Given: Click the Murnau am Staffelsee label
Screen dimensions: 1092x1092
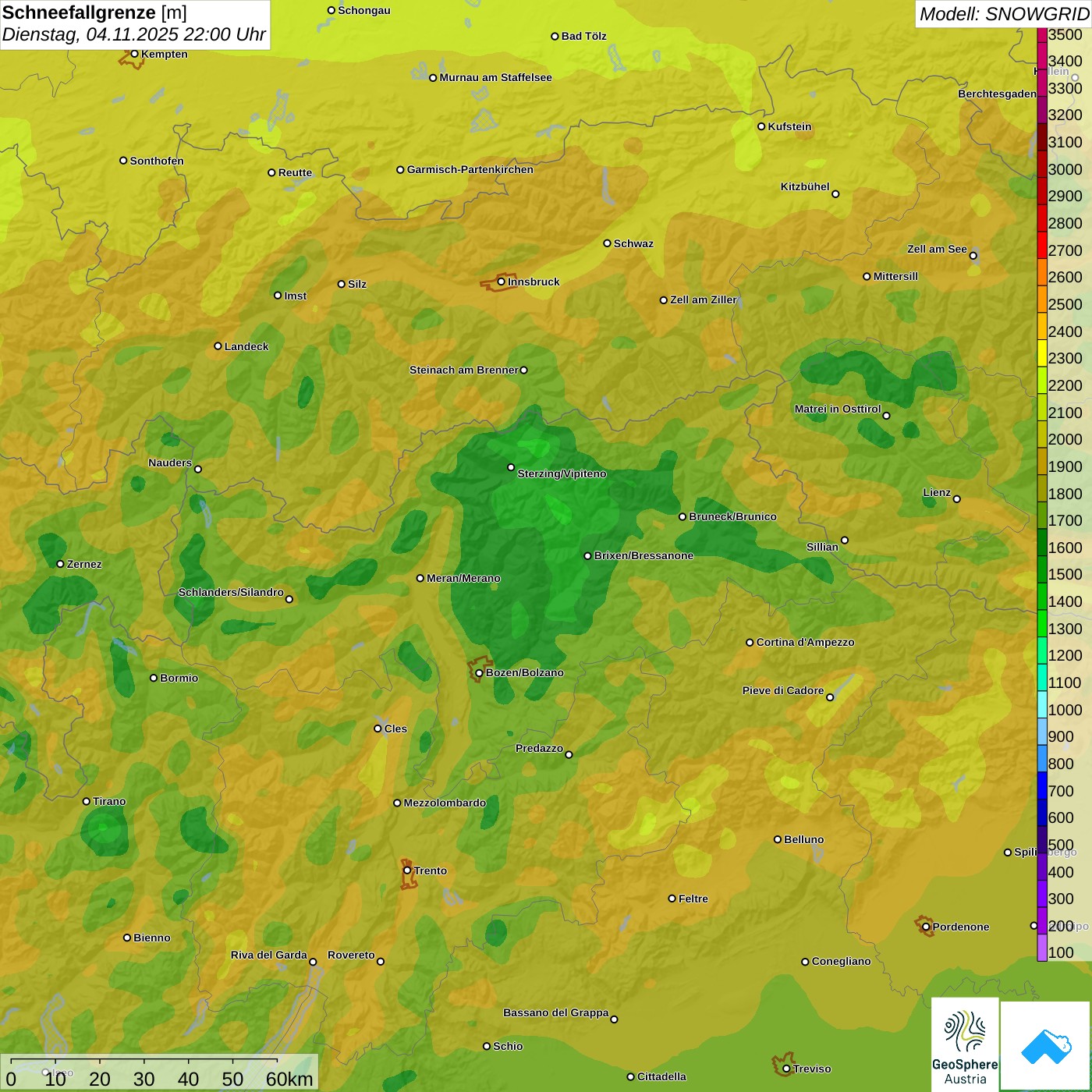Looking at the screenshot, I should coord(495,77).
